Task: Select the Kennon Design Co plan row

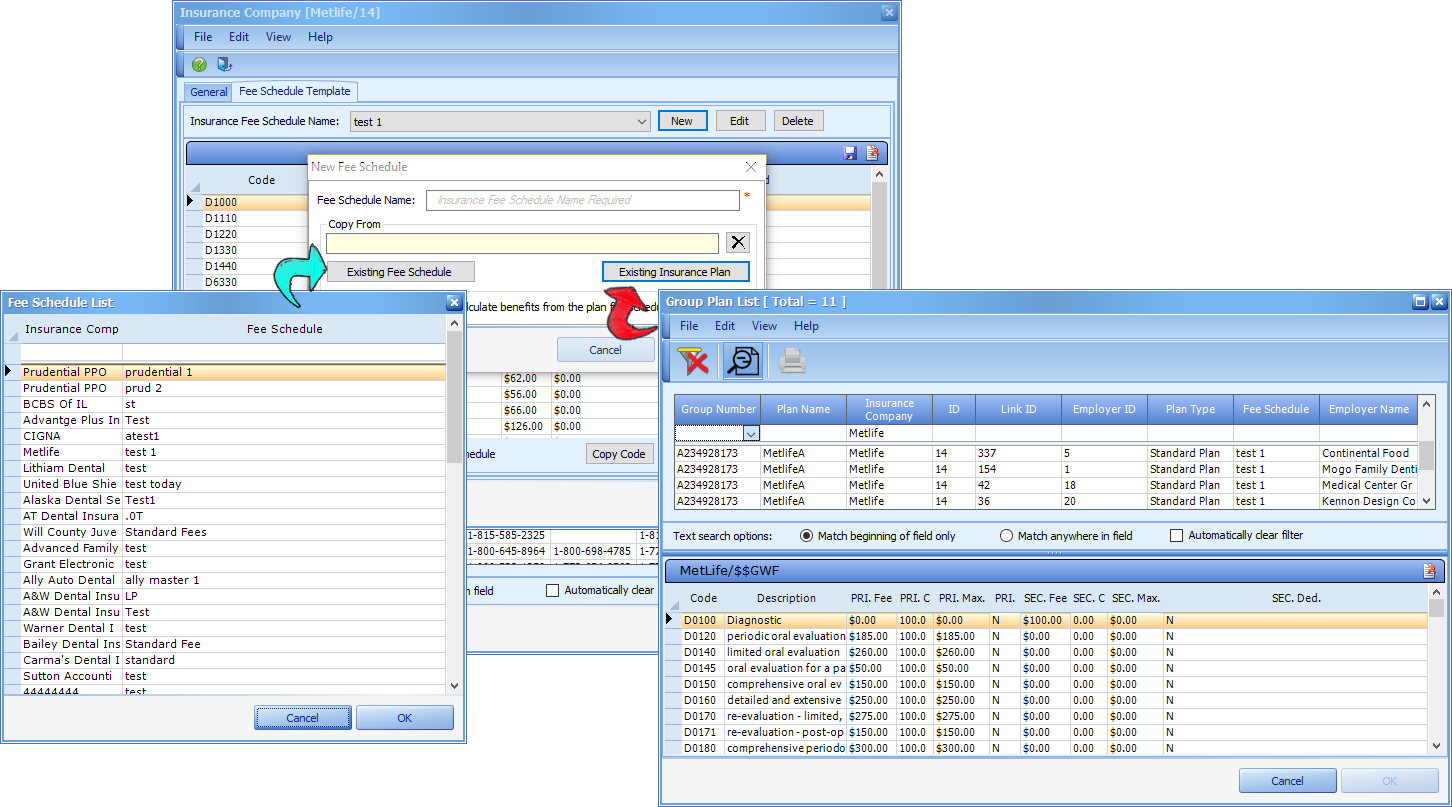Action: coord(1047,501)
